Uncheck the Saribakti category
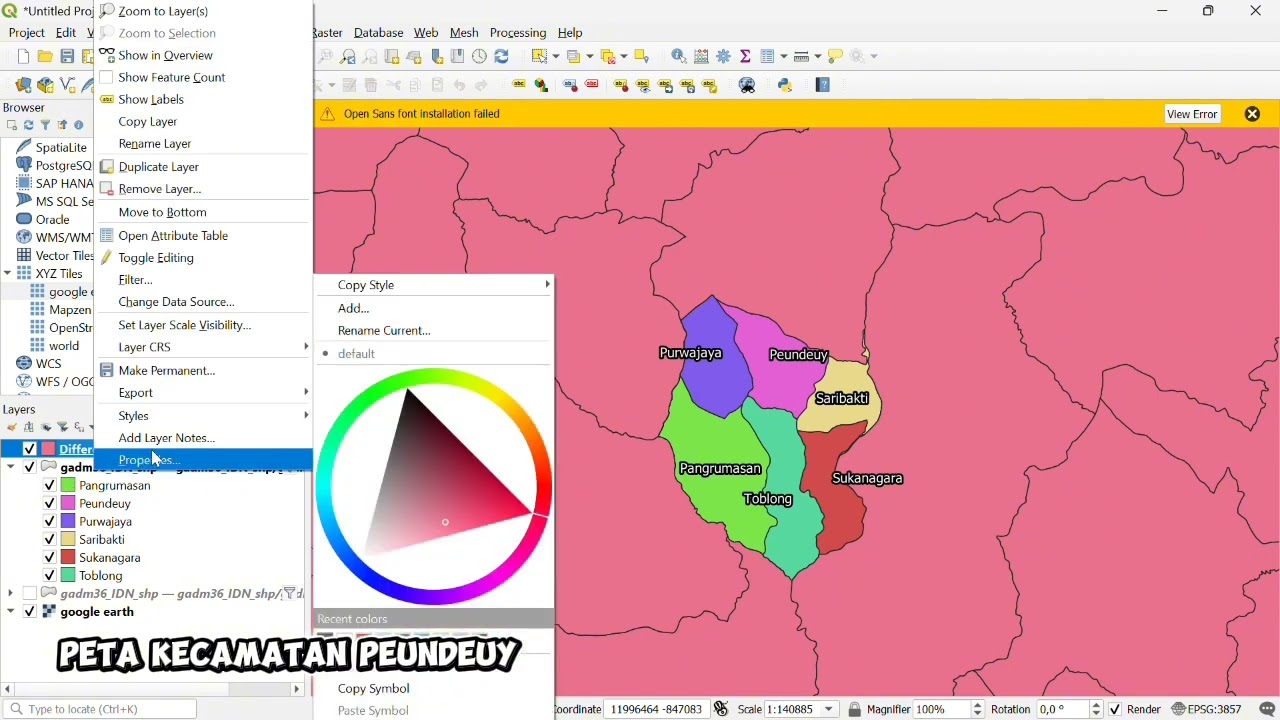 [x=49, y=540]
